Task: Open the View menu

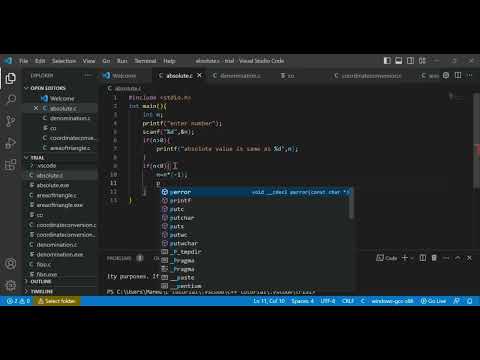Action: coord(89,61)
